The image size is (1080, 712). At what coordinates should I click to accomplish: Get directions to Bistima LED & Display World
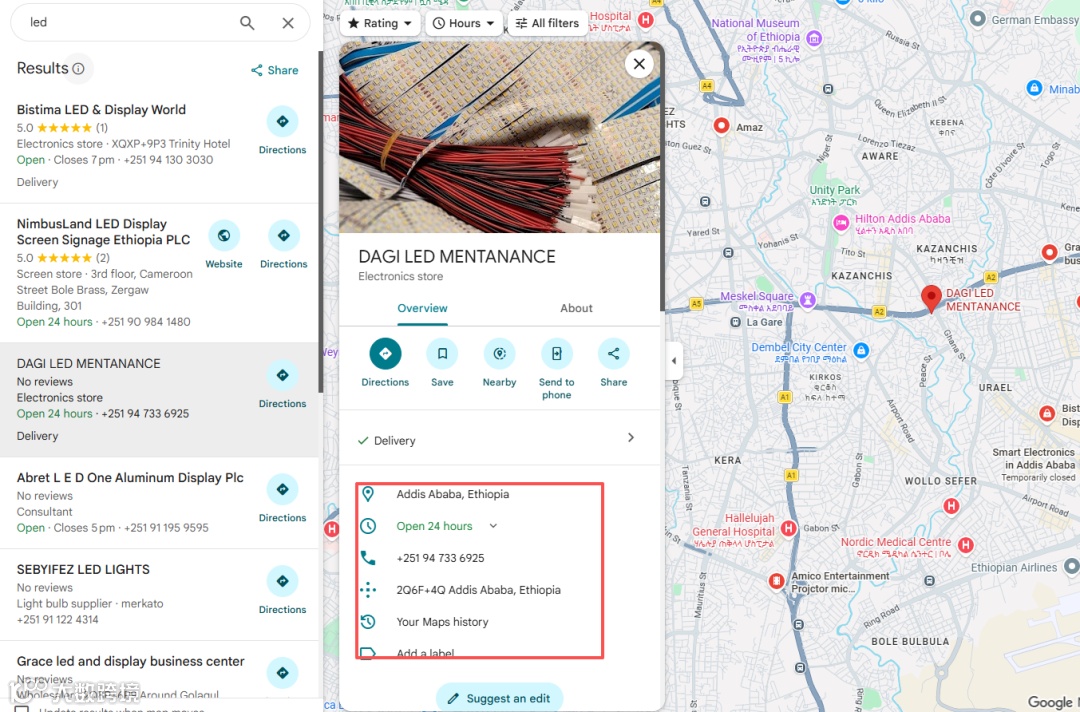coord(282,131)
